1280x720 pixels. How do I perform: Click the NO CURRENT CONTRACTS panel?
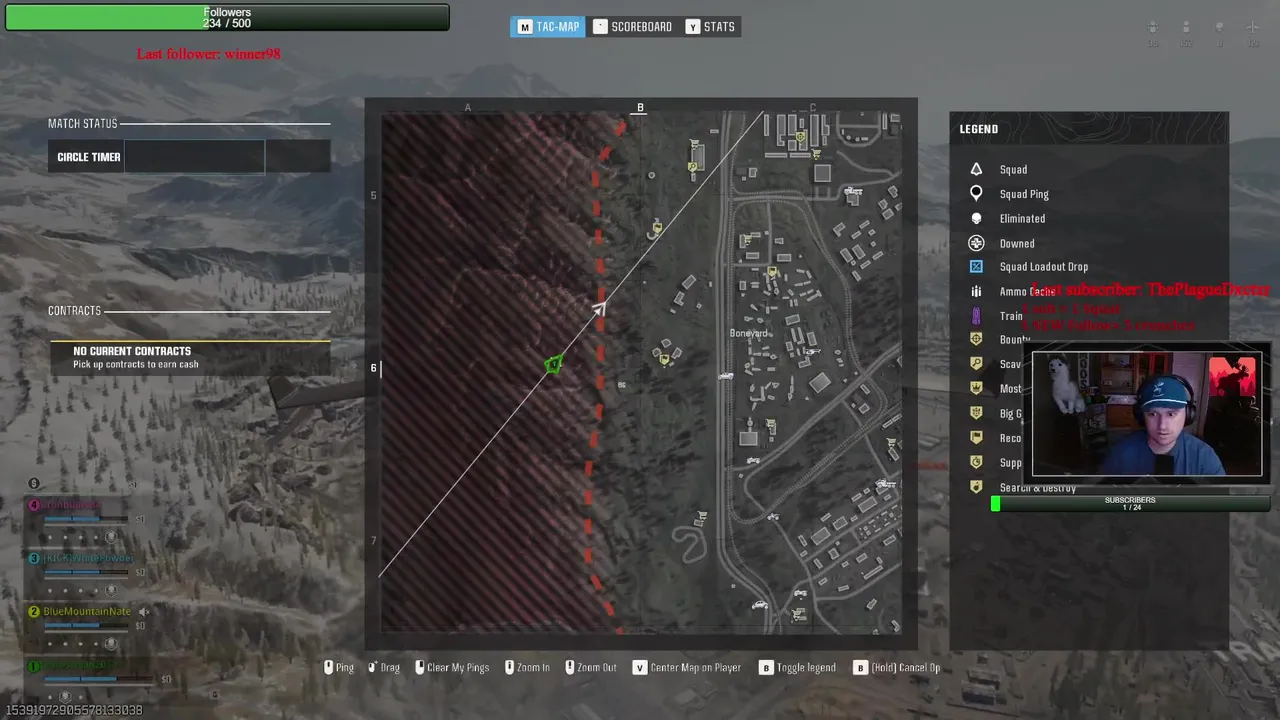190,358
